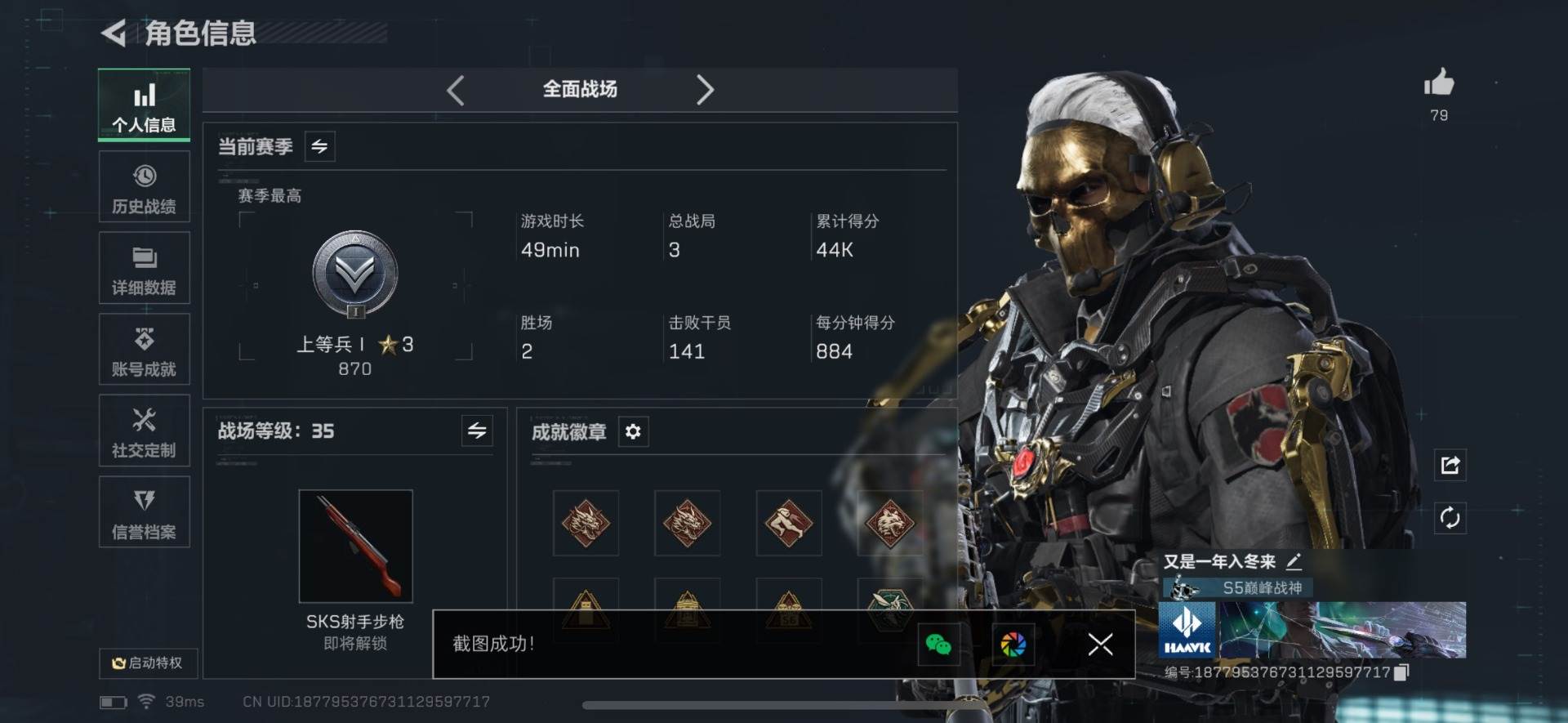Click the SKS射手步枪 weapon thumbnail
The width and height of the screenshot is (1568, 723).
pyautogui.click(x=356, y=546)
